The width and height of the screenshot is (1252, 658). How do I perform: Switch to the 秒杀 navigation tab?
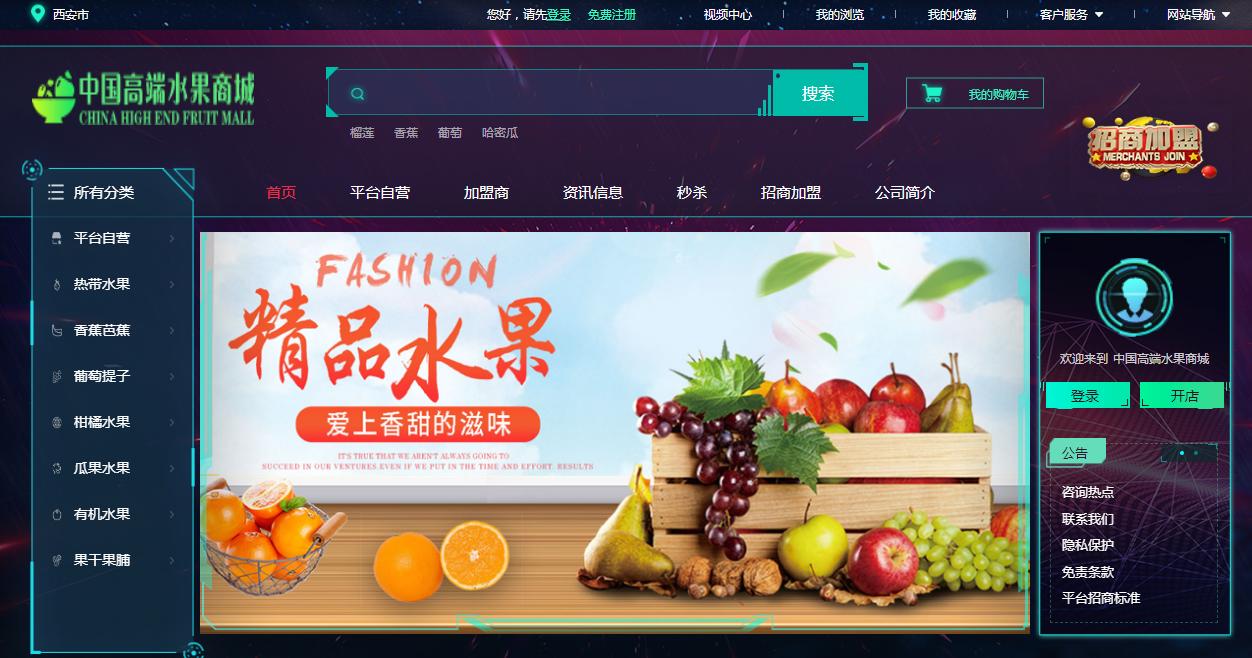point(692,193)
